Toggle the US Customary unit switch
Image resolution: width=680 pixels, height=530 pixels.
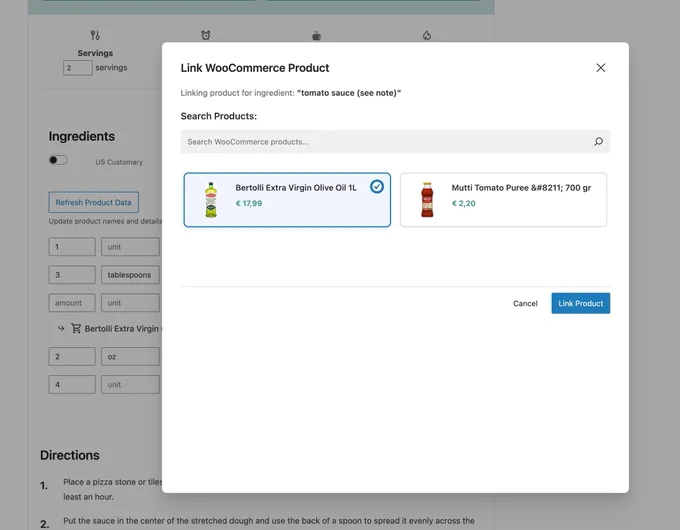(58, 160)
